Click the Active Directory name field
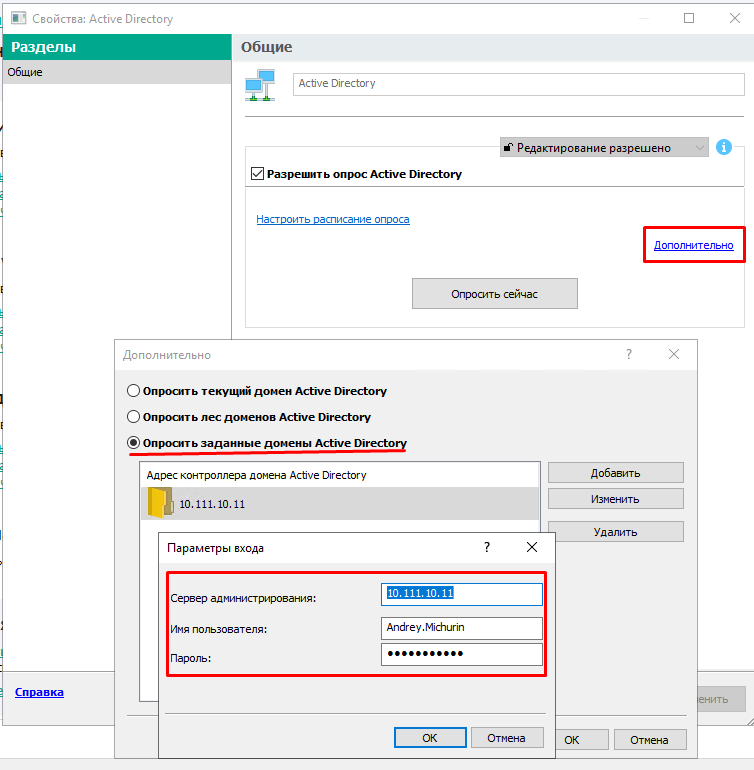The width and height of the screenshot is (754, 770). pyautogui.click(x=519, y=84)
